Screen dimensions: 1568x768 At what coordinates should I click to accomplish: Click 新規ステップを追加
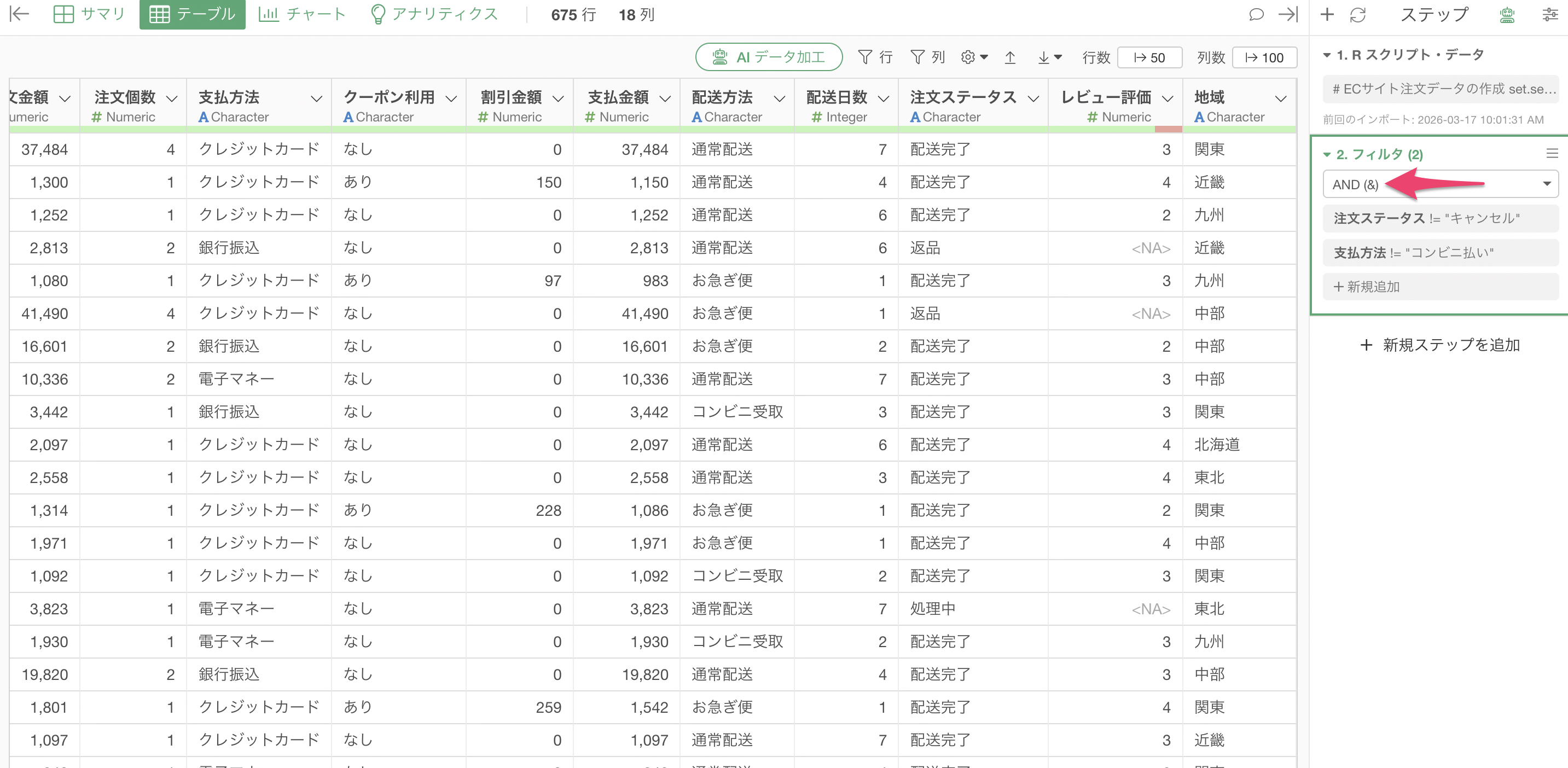(x=1439, y=345)
